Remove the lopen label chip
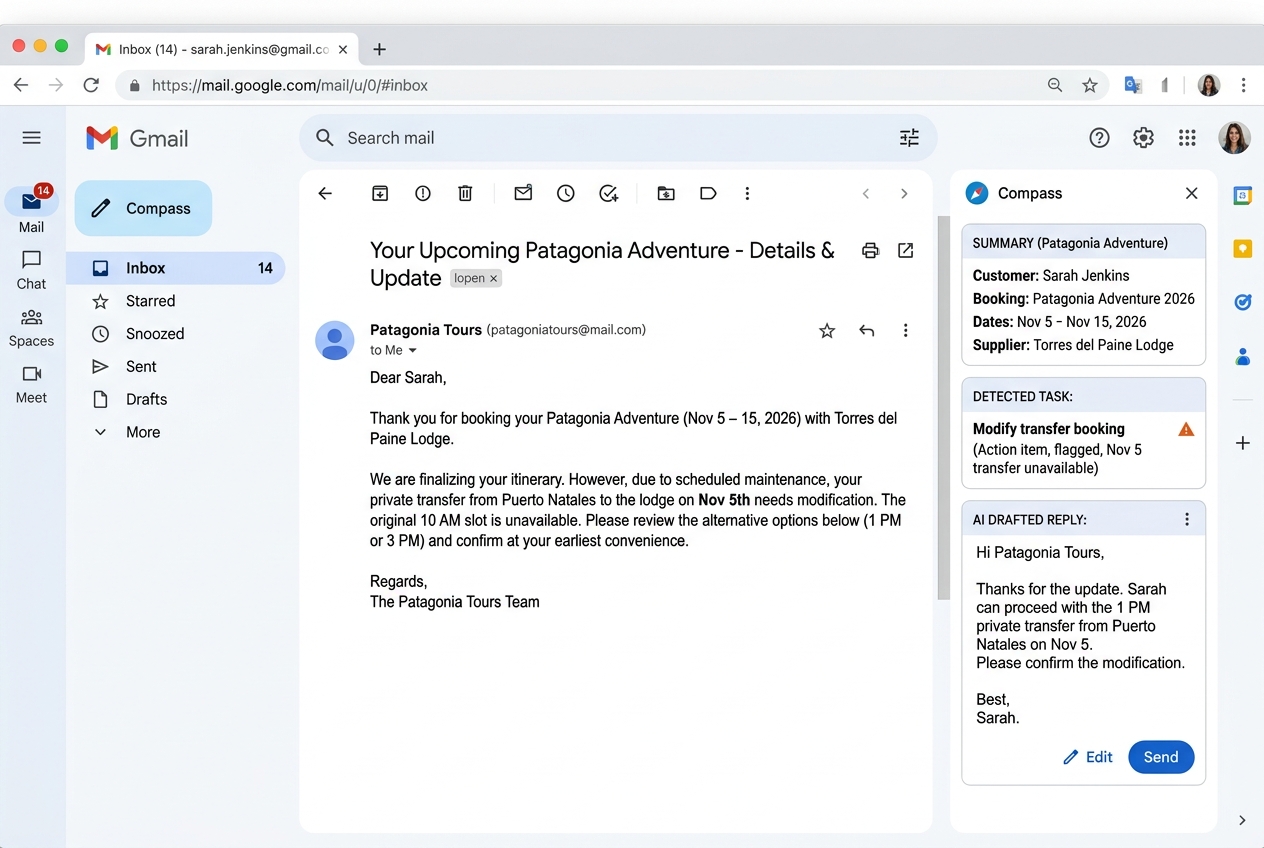The image size is (1264, 848). (x=493, y=279)
